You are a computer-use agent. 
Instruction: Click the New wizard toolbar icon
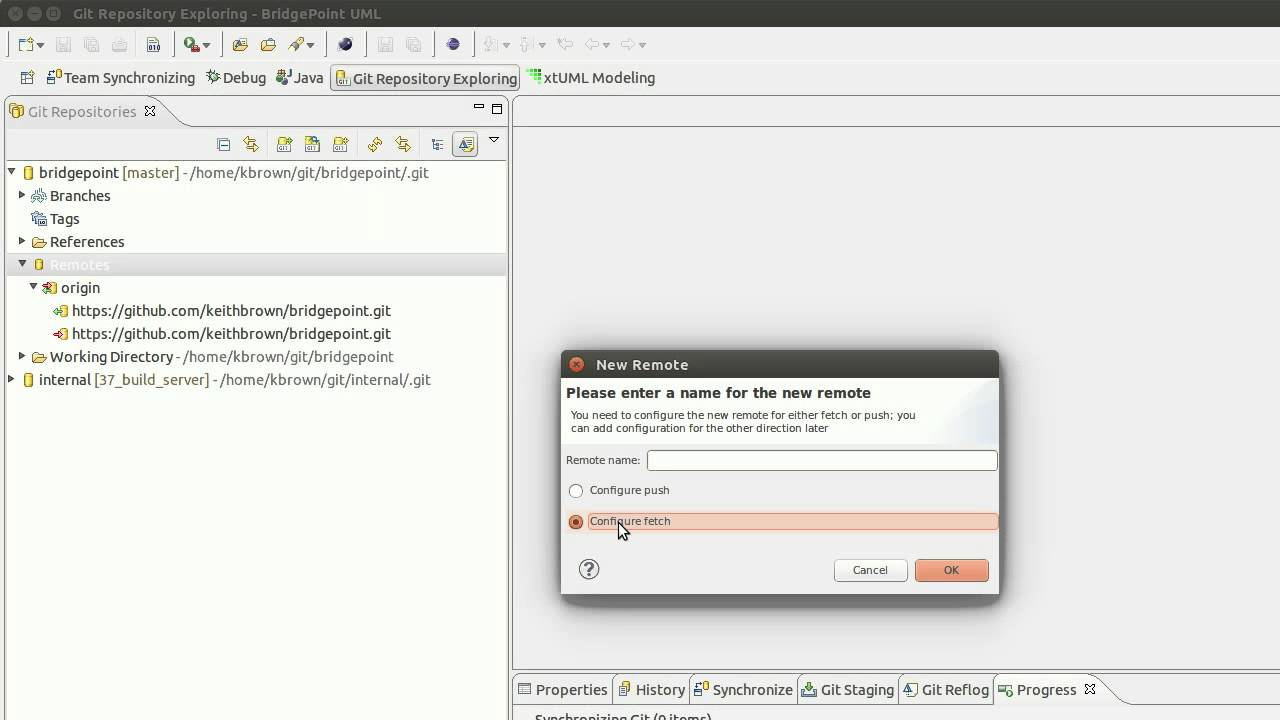(26, 44)
